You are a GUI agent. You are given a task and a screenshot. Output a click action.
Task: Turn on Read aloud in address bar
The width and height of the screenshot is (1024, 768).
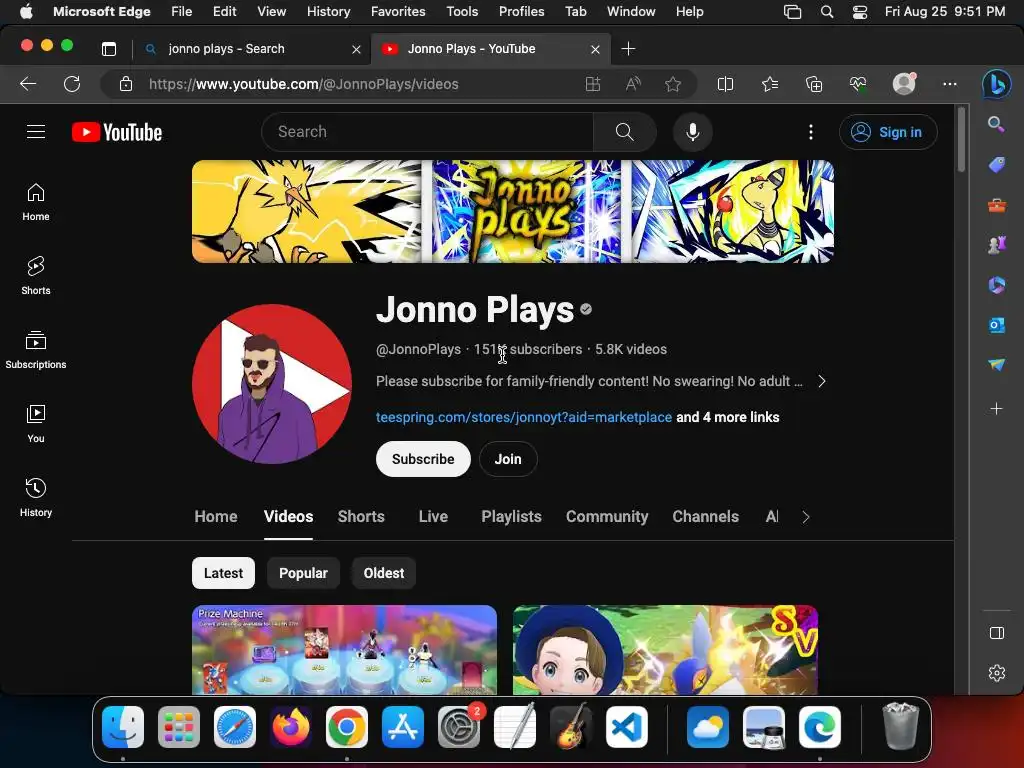[x=633, y=84]
